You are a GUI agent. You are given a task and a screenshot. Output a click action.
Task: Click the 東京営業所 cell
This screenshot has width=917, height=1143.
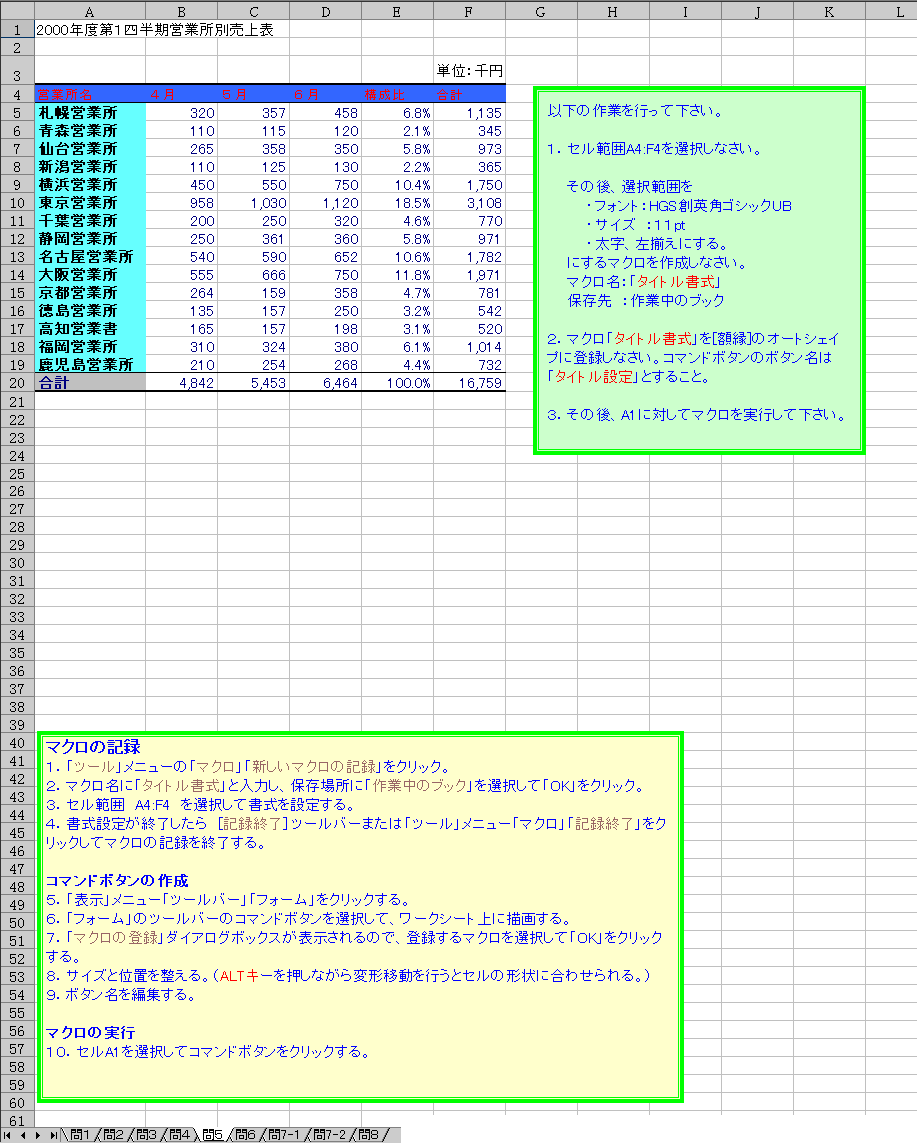pyautogui.click(x=90, y=203)
